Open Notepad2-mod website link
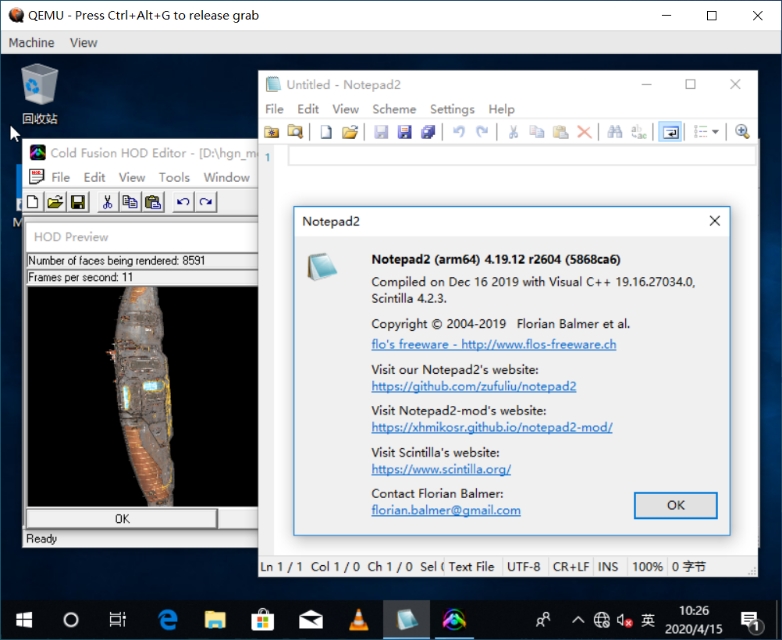 [x=492, y=427]
